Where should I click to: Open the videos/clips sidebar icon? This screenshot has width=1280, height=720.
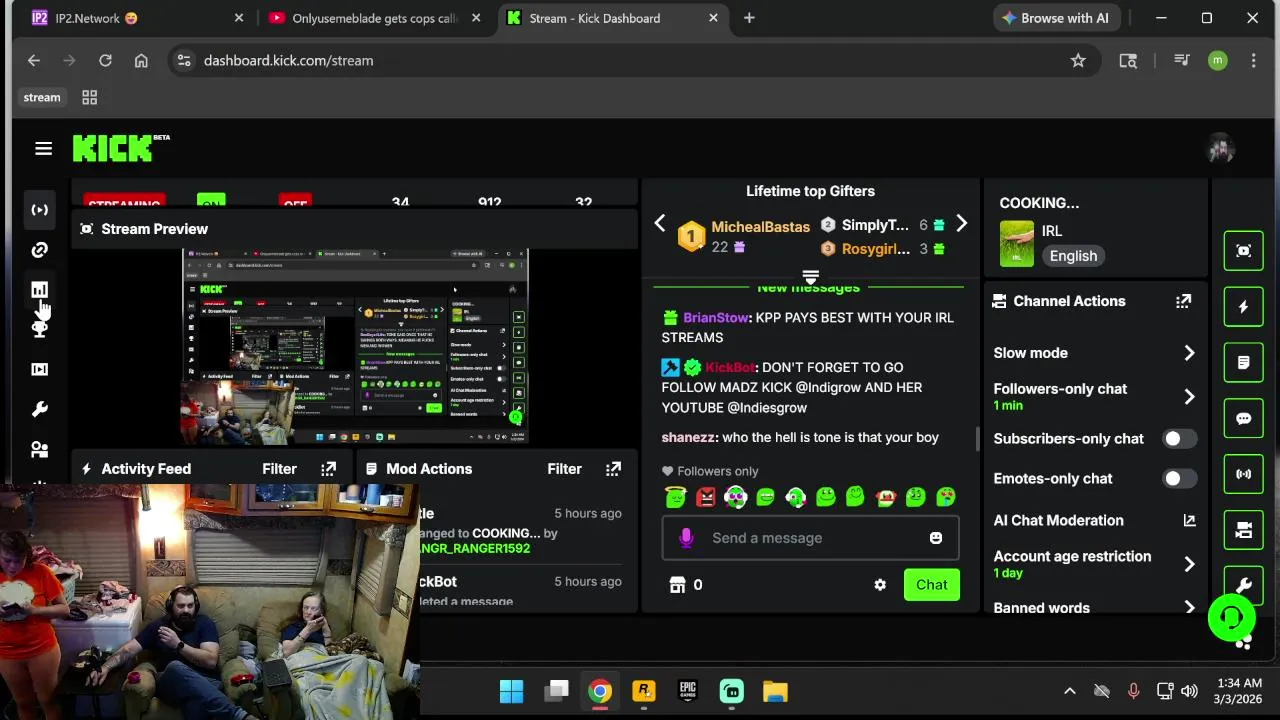coord(40,369)
